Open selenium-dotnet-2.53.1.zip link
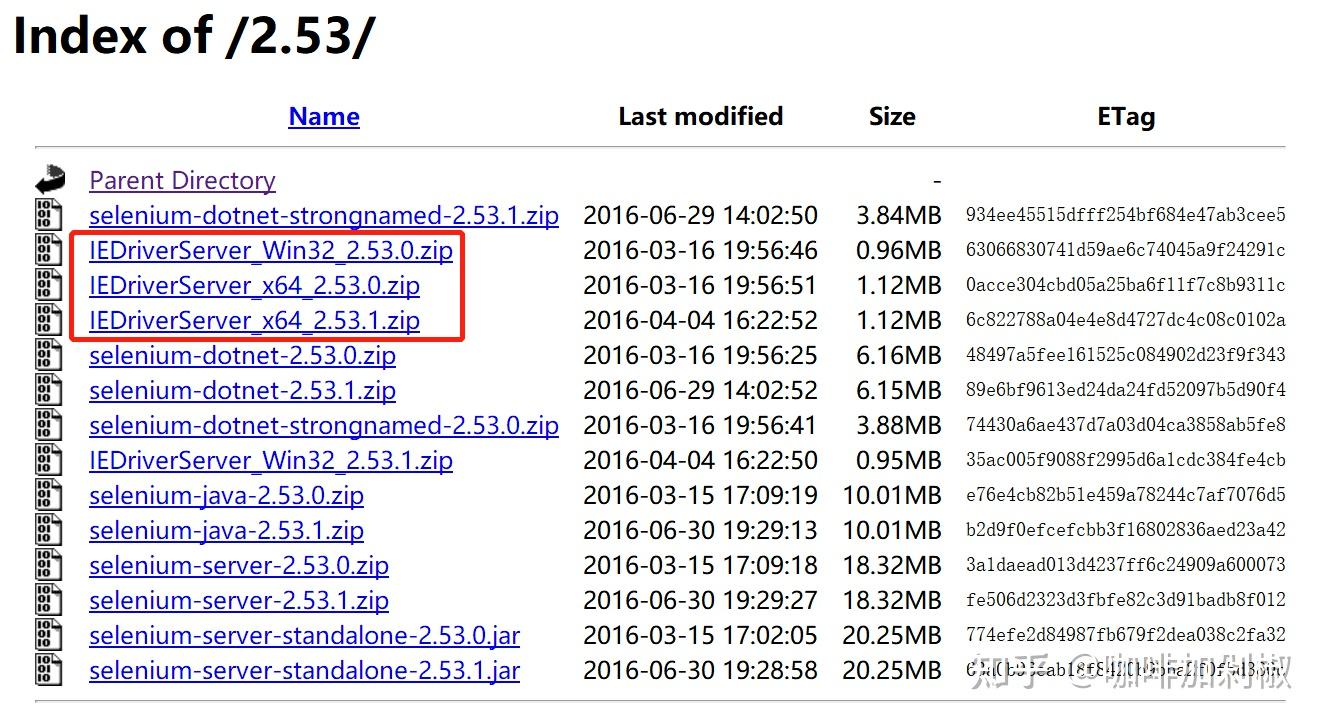This screenshot has width=1325, height=725. pos(242,390)
